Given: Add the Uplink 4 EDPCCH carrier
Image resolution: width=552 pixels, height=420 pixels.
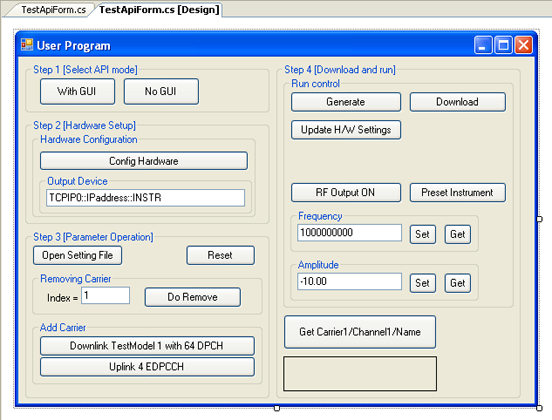Looking at the screenshot, I should coord(147,367).
